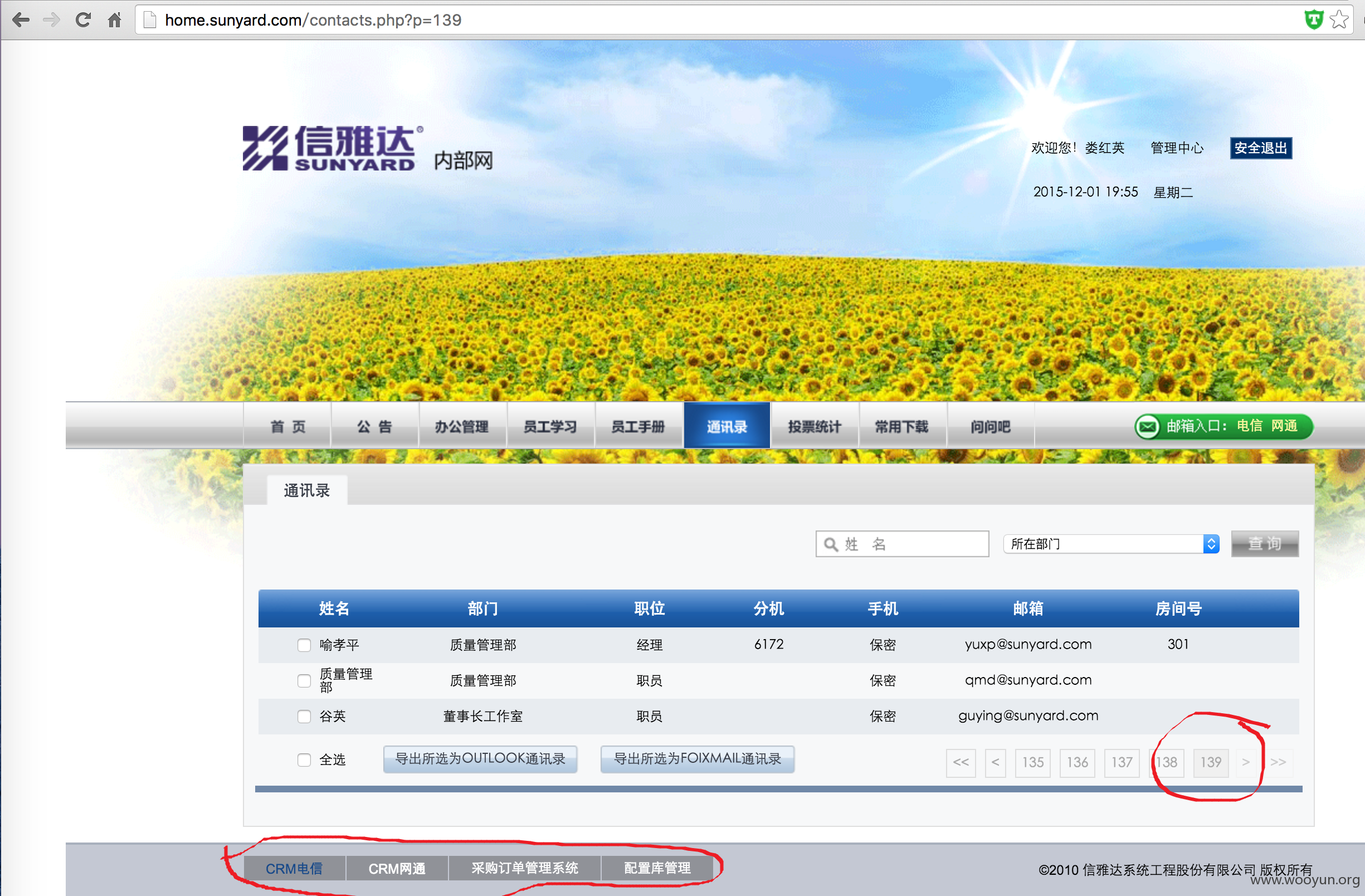1365x896 pixels.
Task: Click the user name 娄红英
Action: [1105, 148]
